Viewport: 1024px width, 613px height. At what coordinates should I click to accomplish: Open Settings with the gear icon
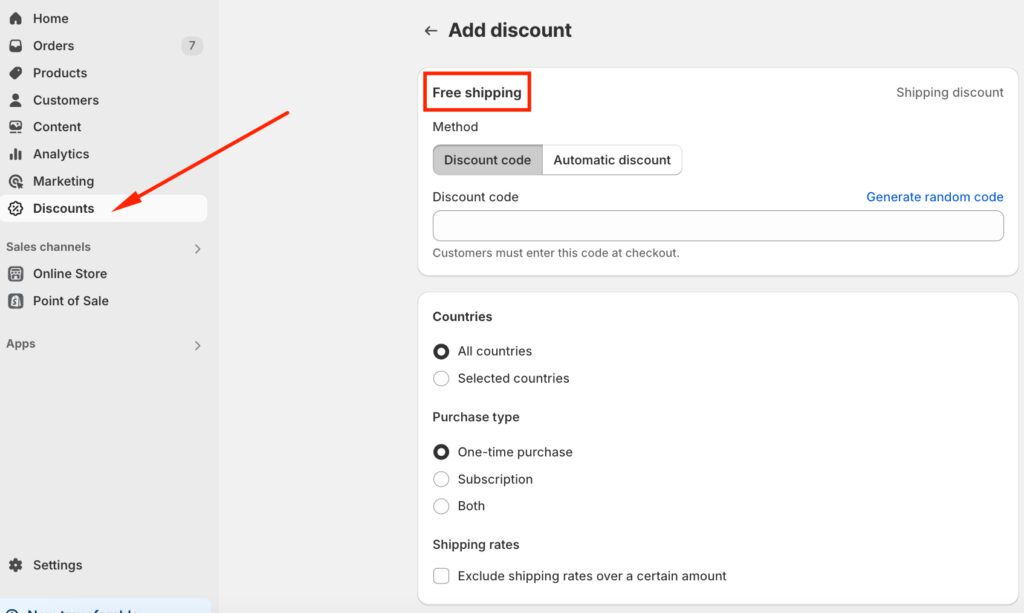(x=15, y=565)
